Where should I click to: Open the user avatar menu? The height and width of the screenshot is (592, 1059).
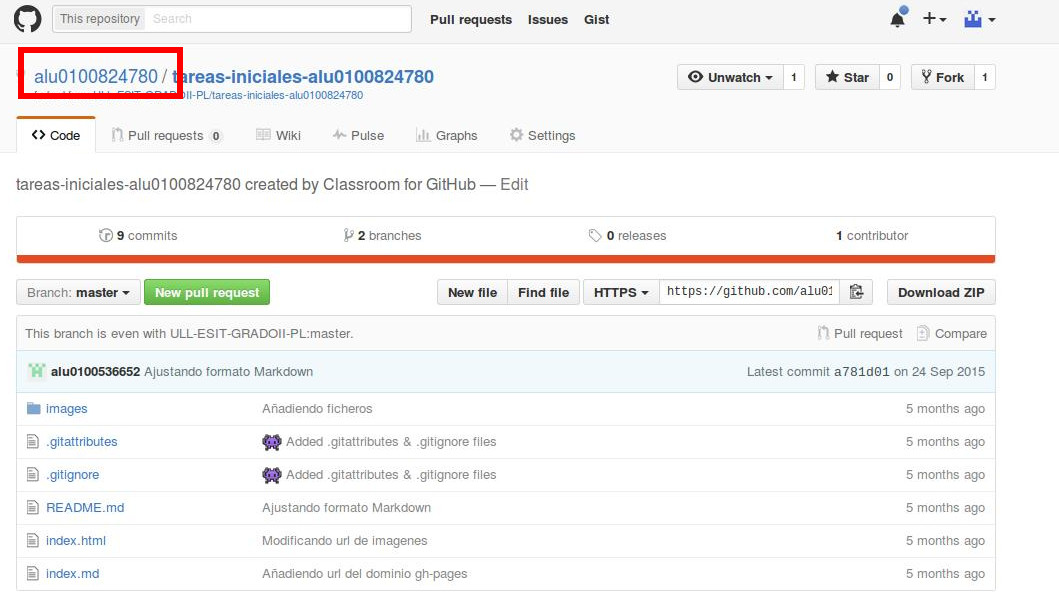click(979, 19)
